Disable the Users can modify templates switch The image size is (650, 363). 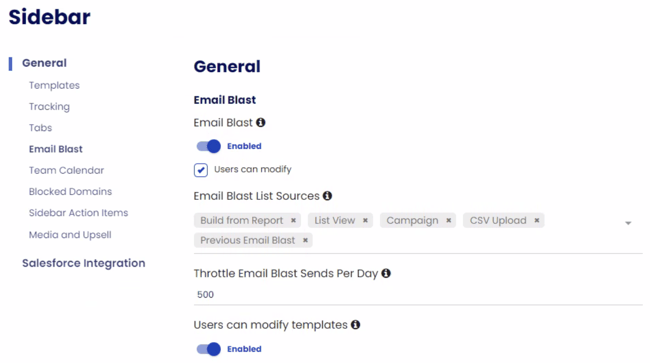[209, 349]
